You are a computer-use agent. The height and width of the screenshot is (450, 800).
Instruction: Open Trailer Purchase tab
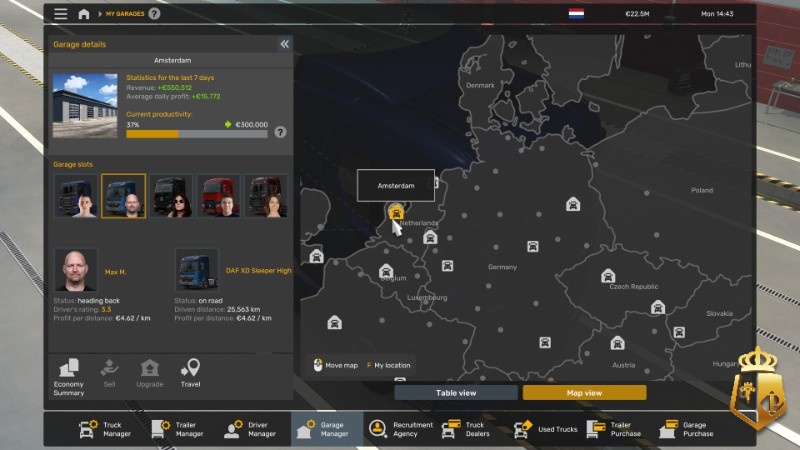613,429
